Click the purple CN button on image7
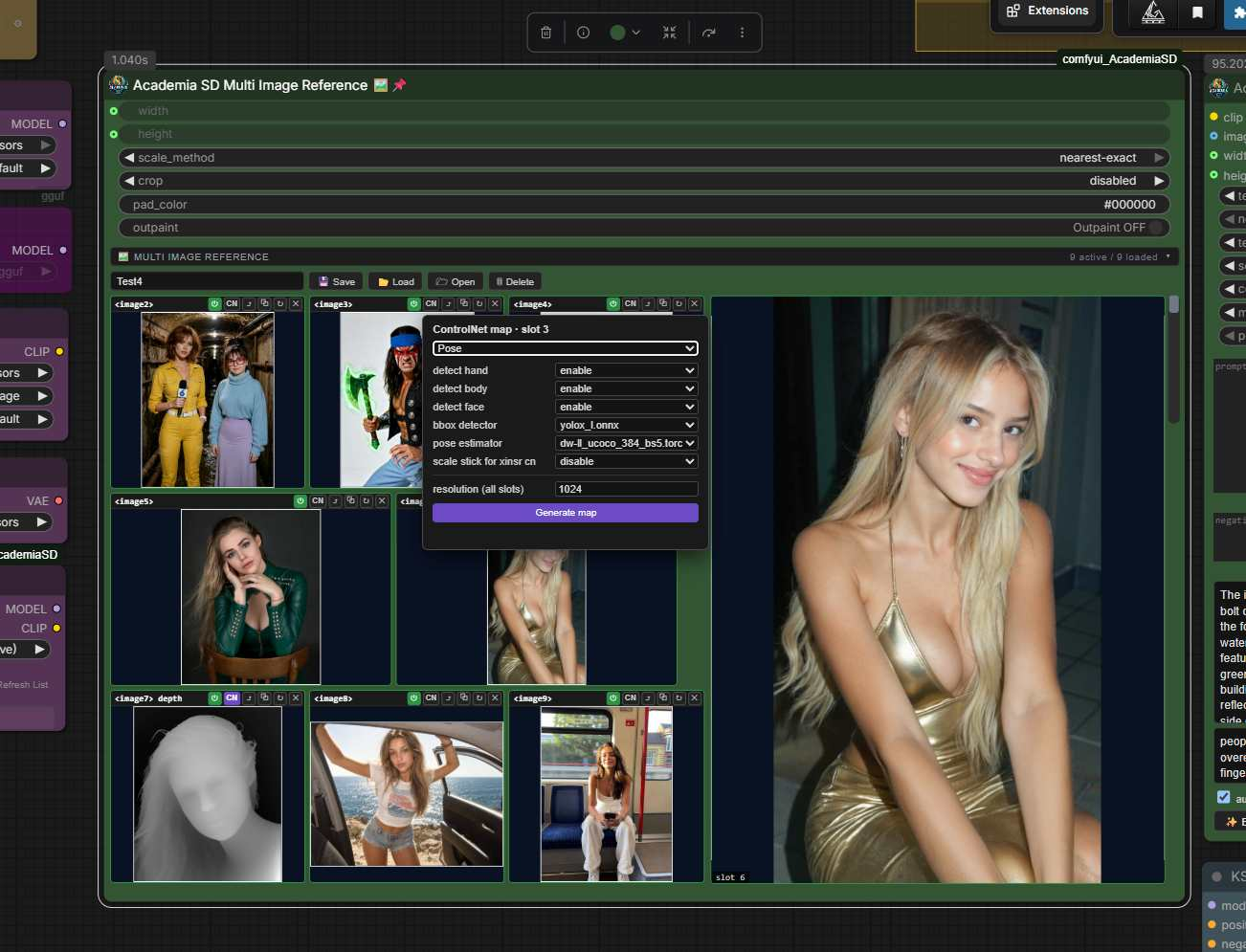This screenshot has height=952, width=1246. point(232,697)
